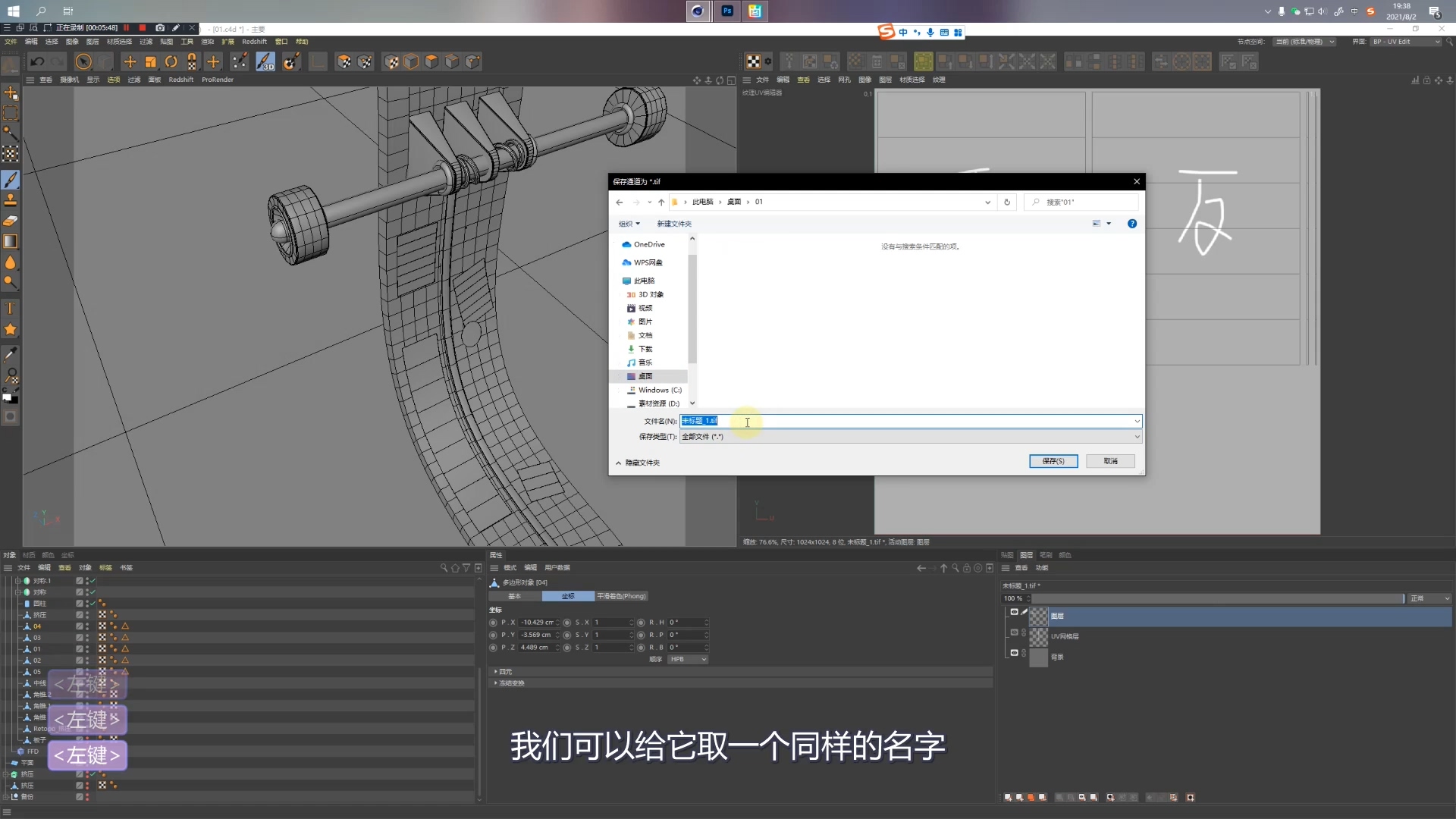
Task: Hide the 图层 layer with its eye icon
Action: click(1014, 612)
